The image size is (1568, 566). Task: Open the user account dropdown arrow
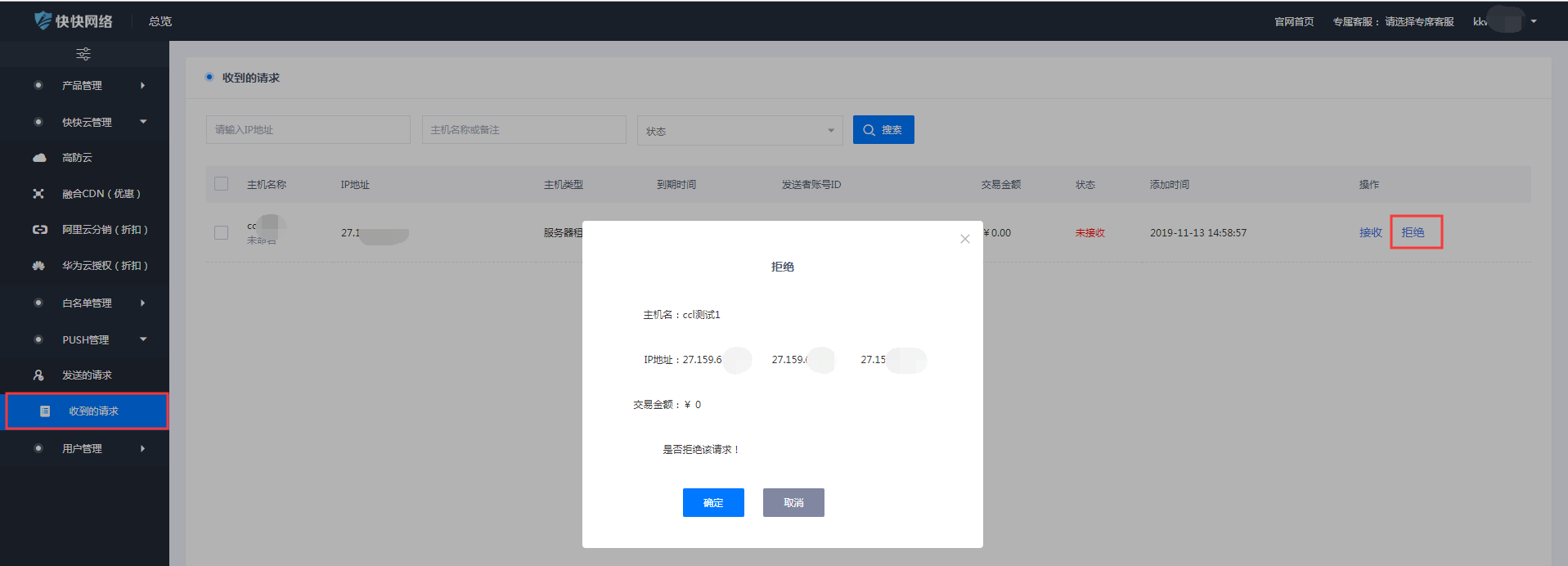1534,21
